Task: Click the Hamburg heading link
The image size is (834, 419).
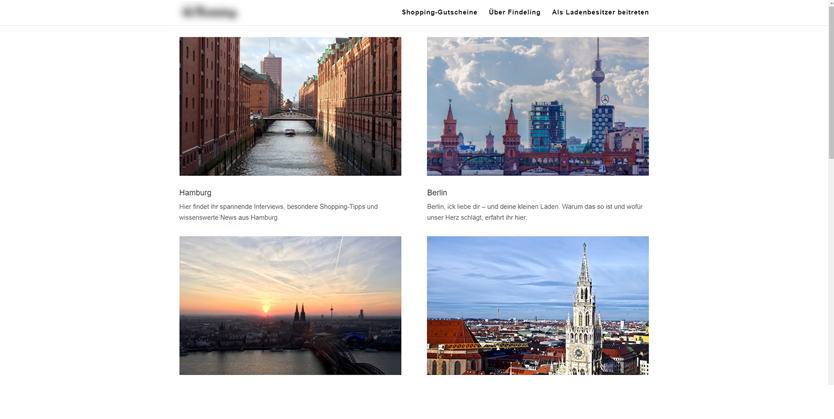Action: (195, 193)
